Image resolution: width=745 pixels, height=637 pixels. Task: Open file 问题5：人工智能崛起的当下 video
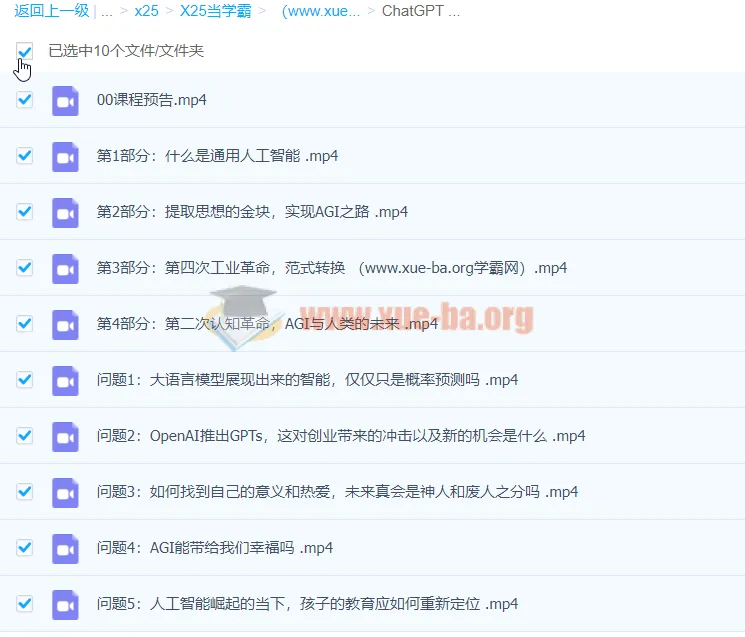307,604
